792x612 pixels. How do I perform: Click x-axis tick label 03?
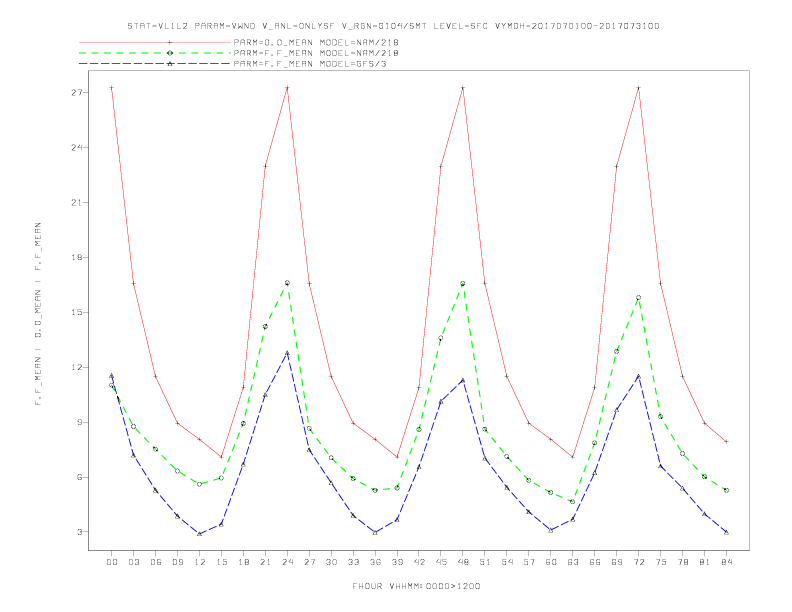[133, 562]
